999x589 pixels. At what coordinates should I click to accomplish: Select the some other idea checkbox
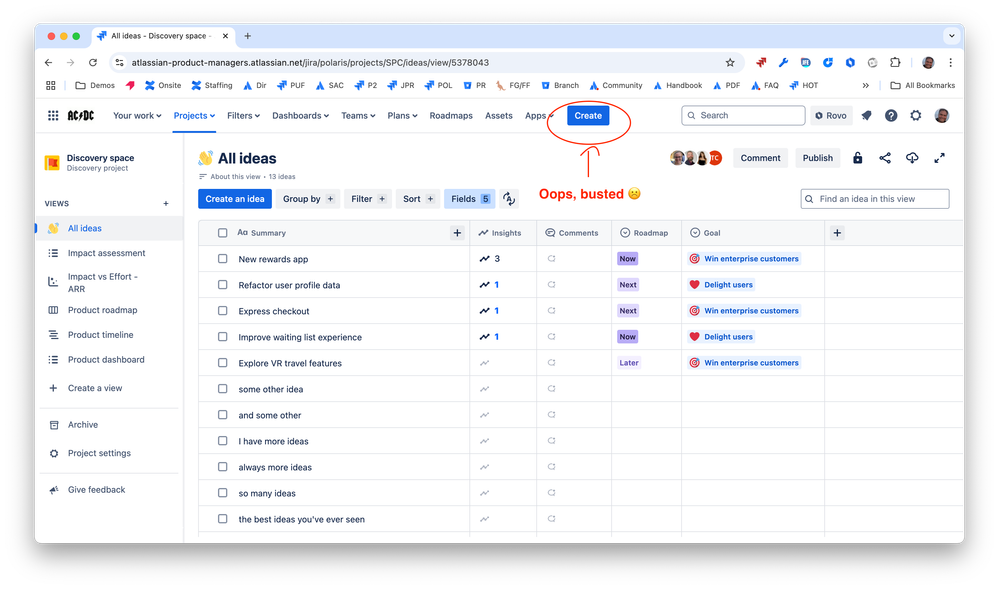[222, 389]
